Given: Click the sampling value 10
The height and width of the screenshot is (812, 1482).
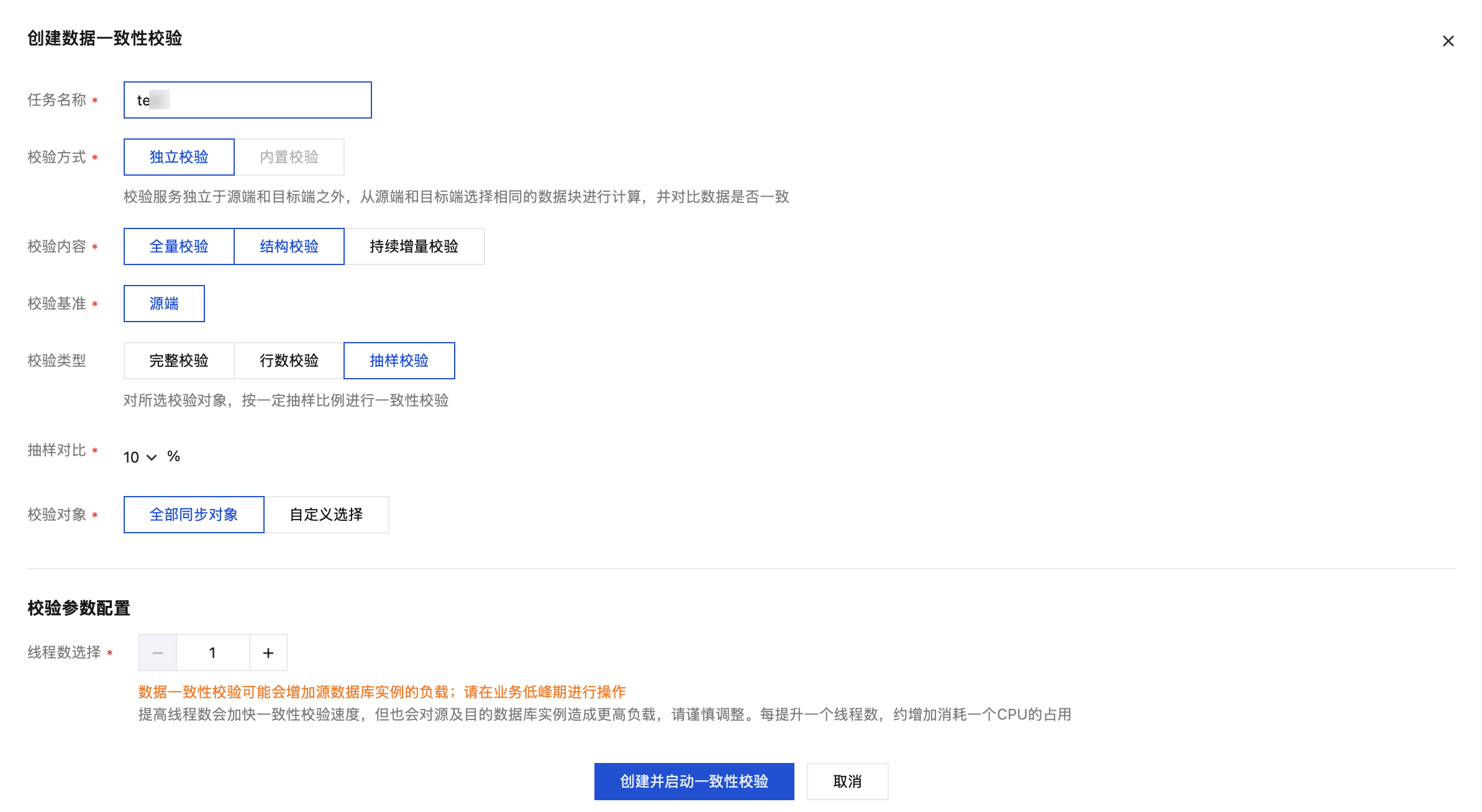Looking at the screenshot, I should pyautogui.click(x=131, y=458).
